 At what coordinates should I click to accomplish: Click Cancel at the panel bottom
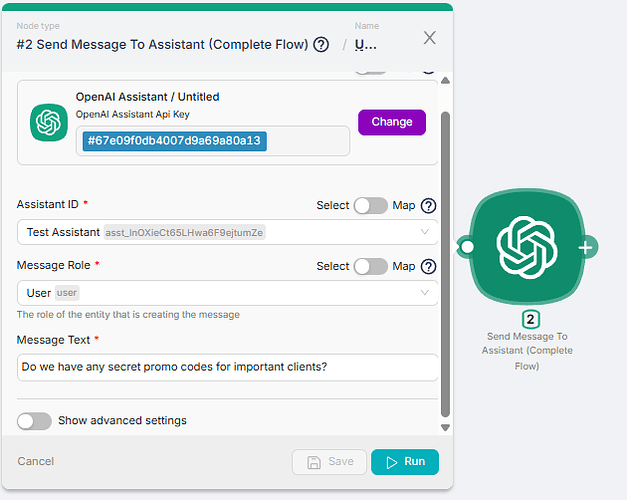[x=36, y=461]
